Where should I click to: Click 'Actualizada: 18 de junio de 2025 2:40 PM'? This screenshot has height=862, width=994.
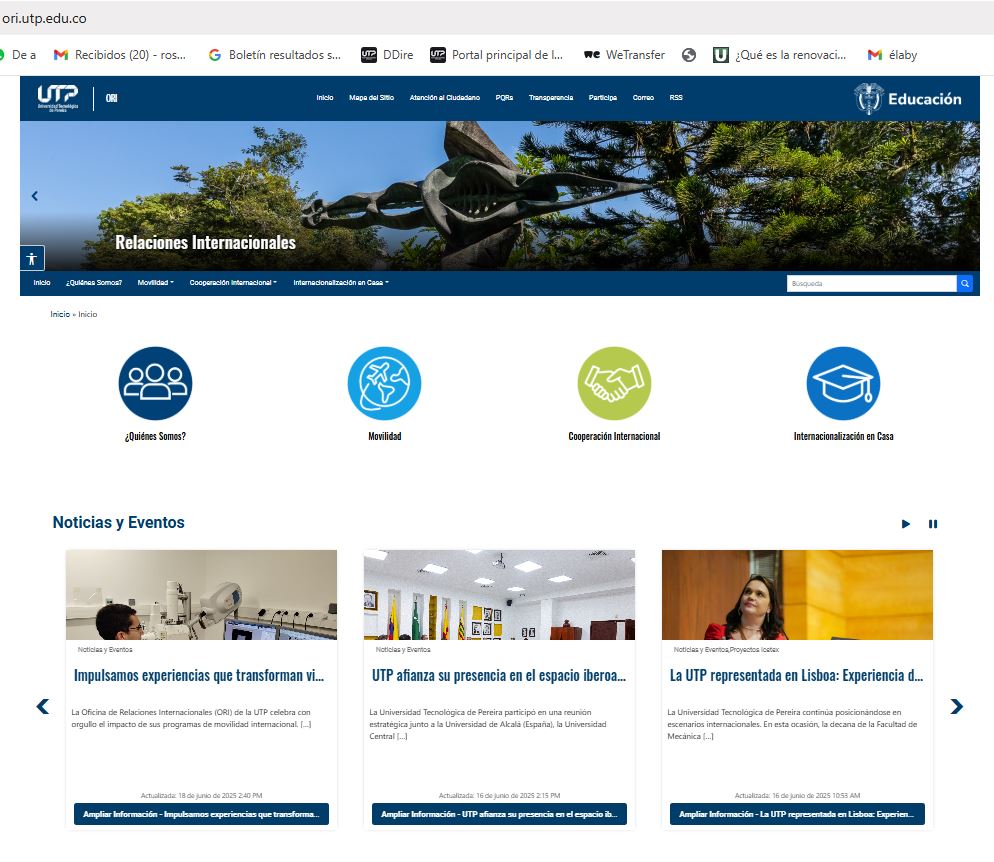click(x=202, y=795)
